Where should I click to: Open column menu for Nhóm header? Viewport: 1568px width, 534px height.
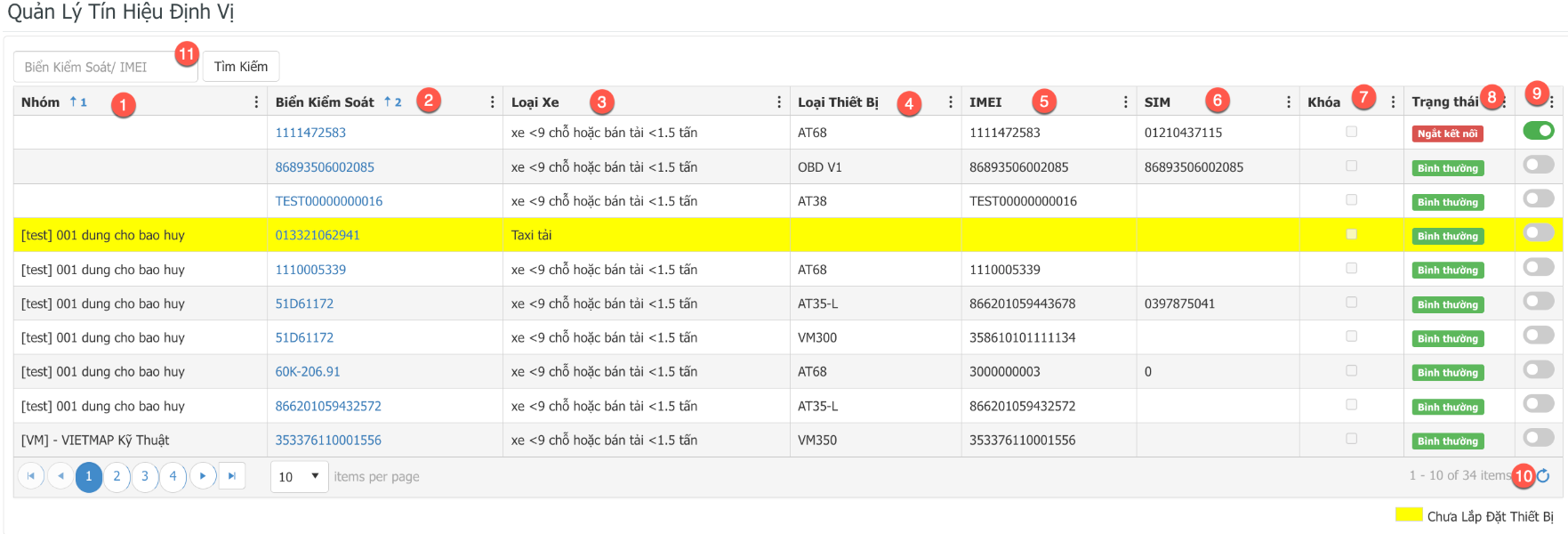(x=257, y=102)
